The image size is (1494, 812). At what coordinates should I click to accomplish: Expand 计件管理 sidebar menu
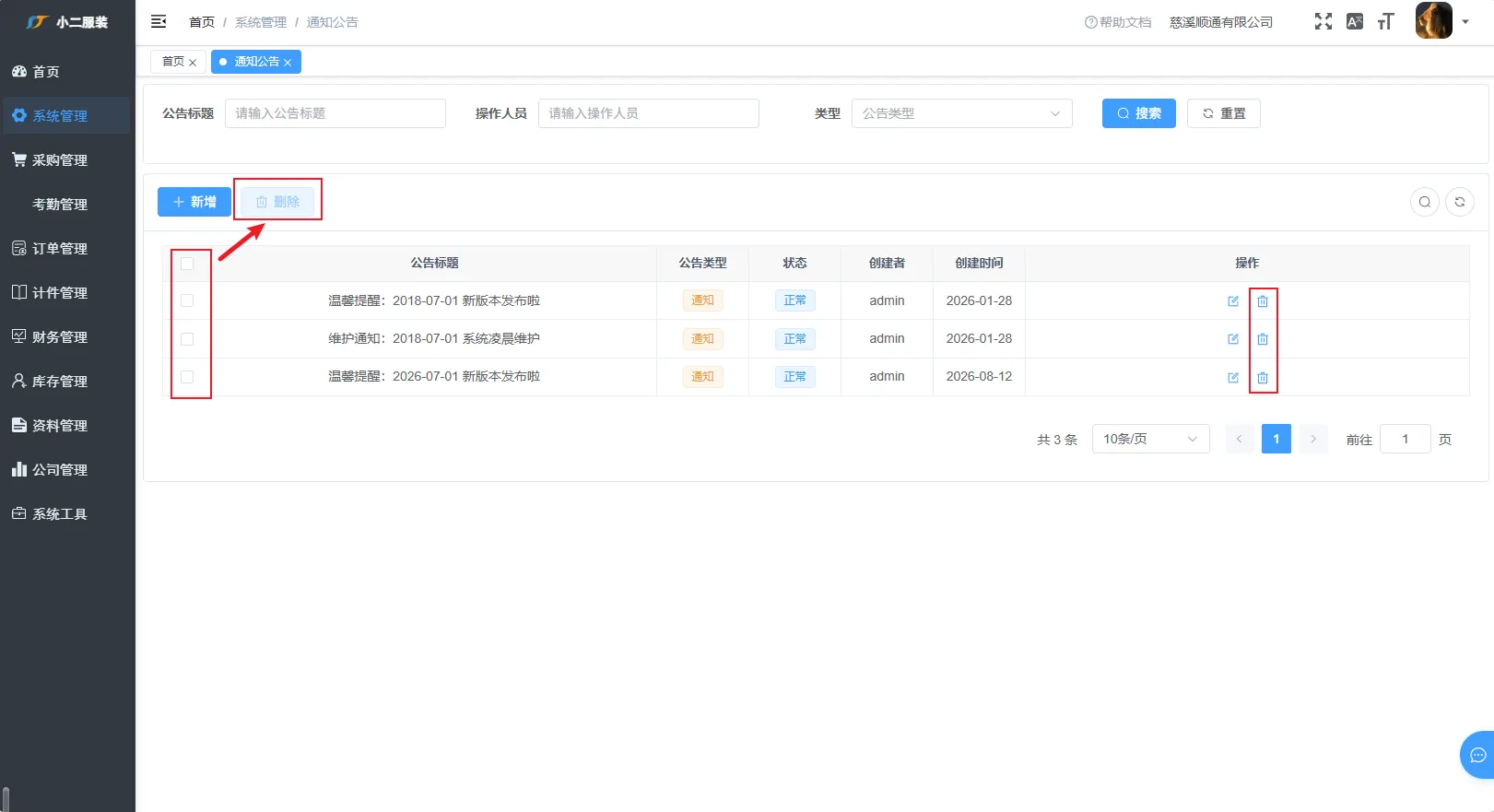[x=67, y=293]
